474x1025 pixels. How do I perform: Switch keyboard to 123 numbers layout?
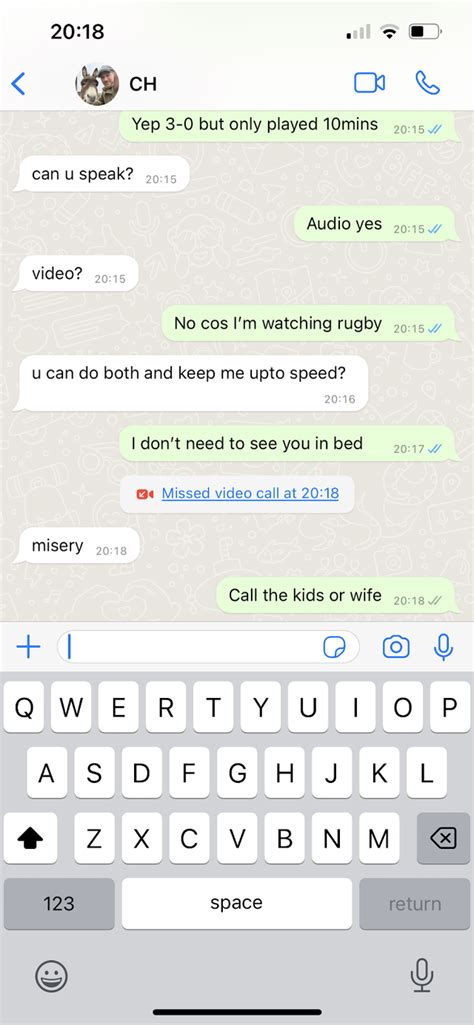tap(59, 903)
